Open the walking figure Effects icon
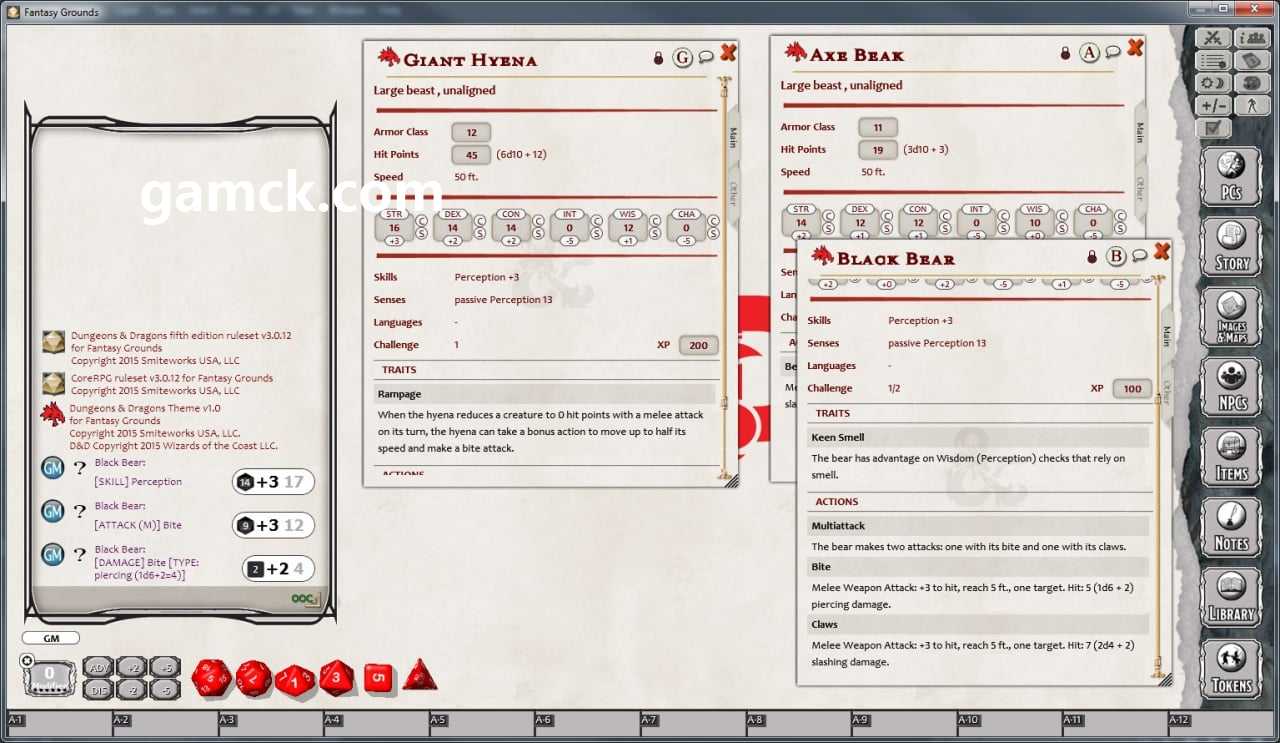 click(x=1252, y=105)
